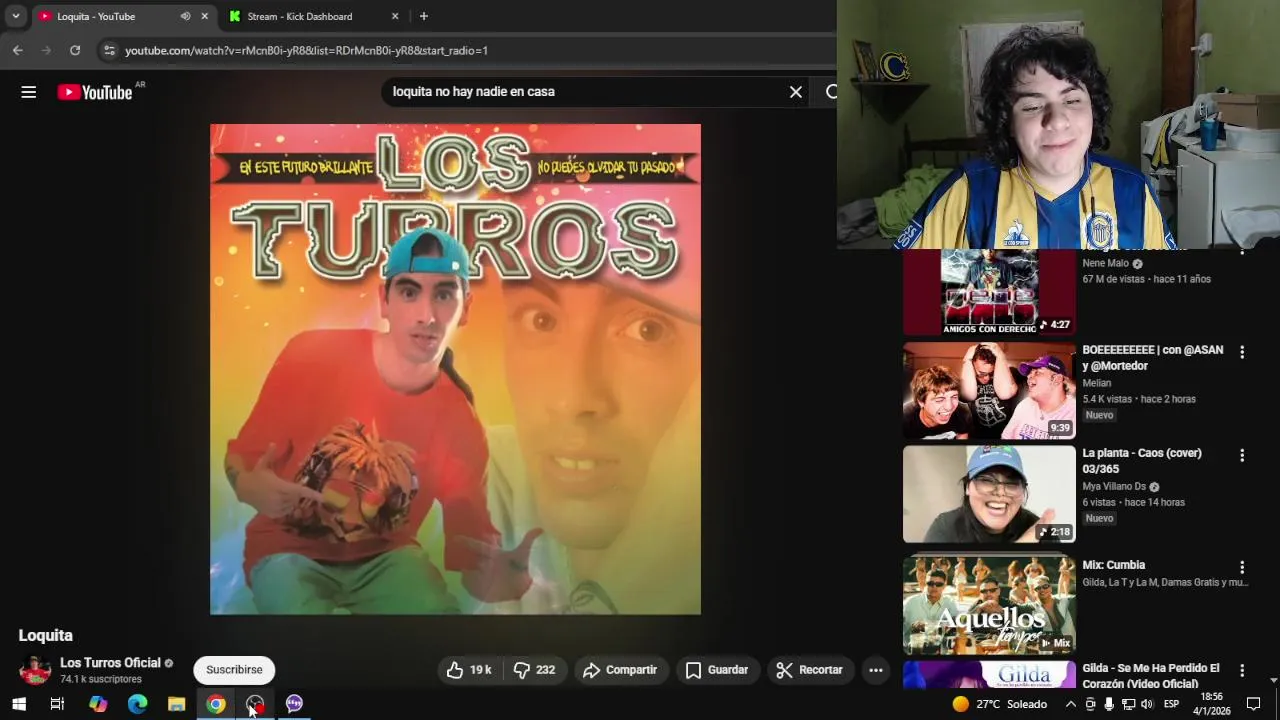Viewport: 1280px width, 720px height.
Task: Open options menu for Gilda video
Action: (1242, 670)
